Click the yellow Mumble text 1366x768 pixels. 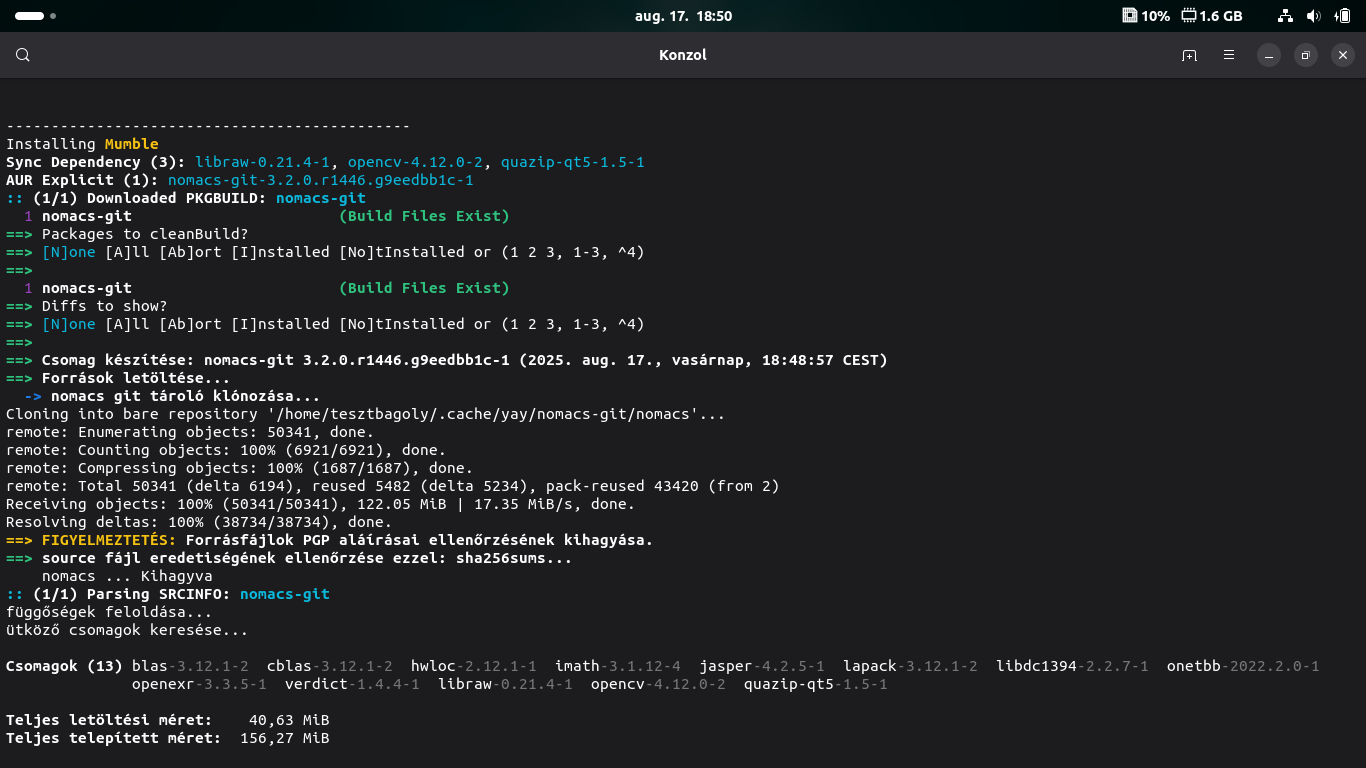pos(131,144)
